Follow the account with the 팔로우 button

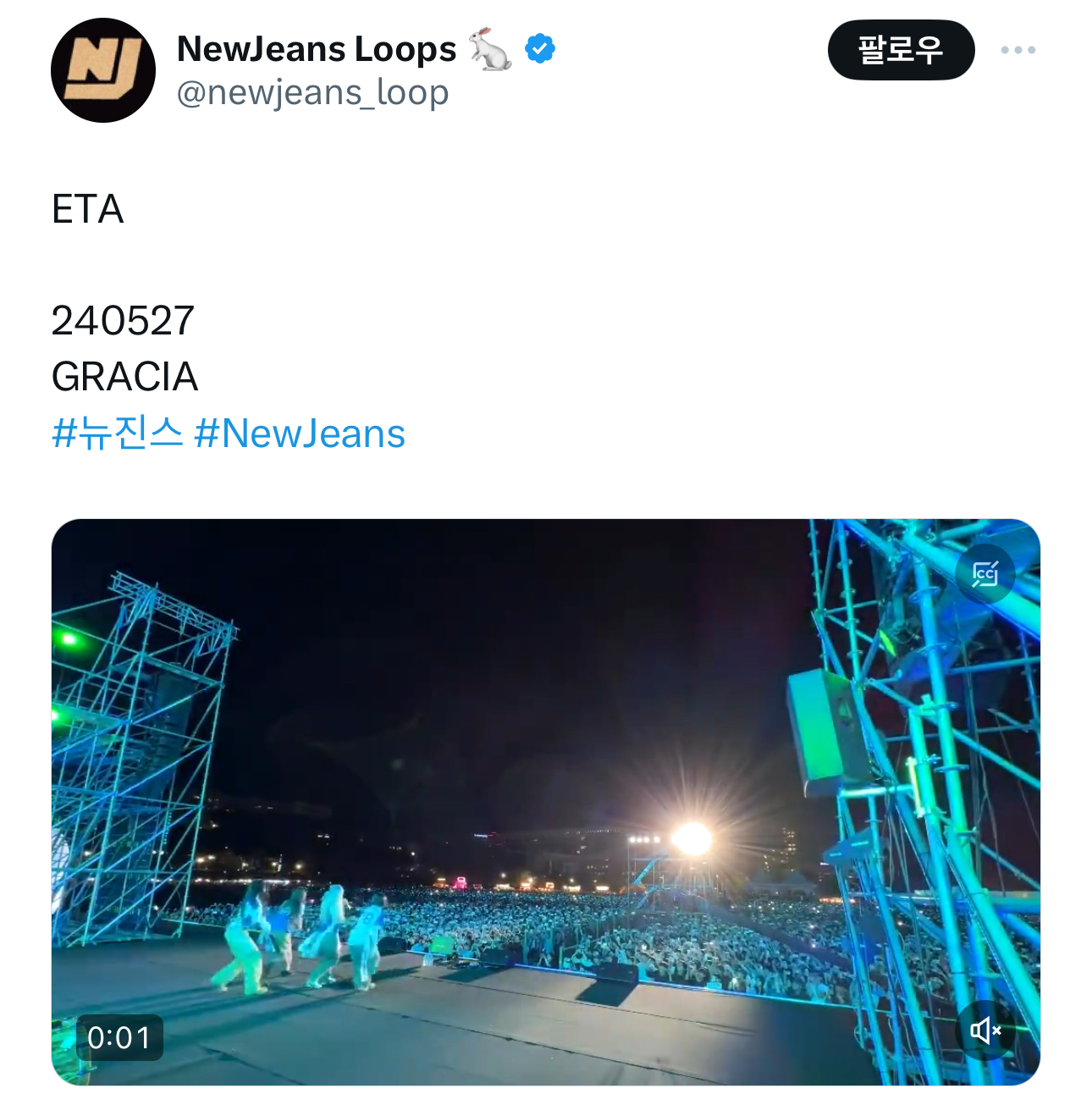tap(902, 50)
